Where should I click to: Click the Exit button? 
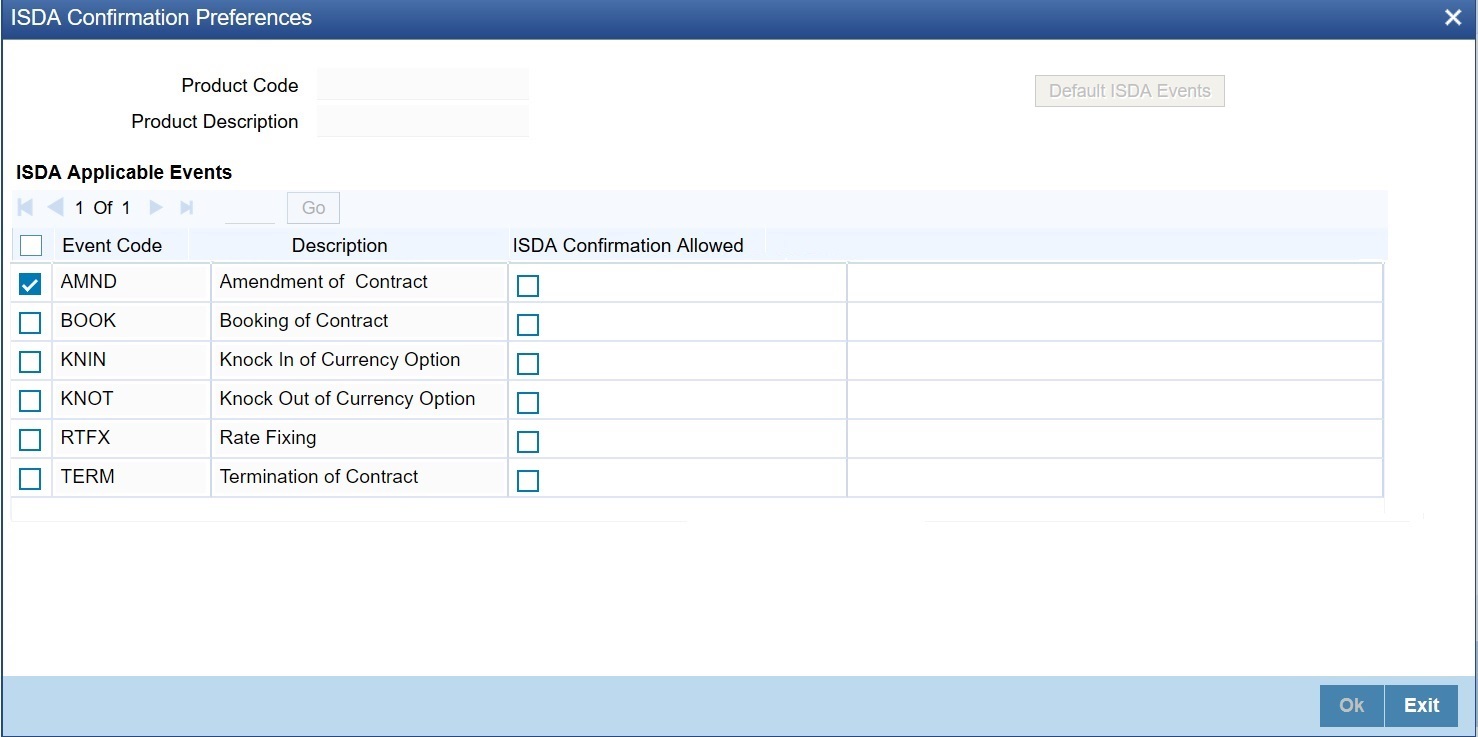click(1422, 705)
